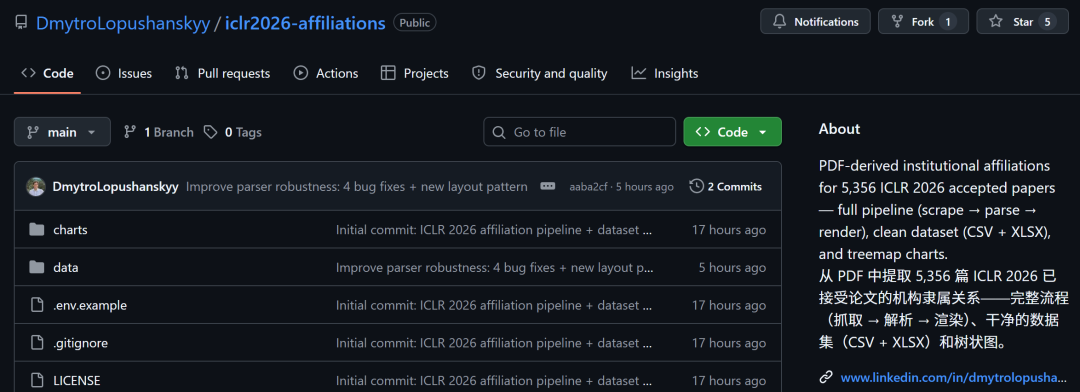Click the charts folder icon
The width and height of the screenshot is (1080, 392).
click(x=37, y=229)
